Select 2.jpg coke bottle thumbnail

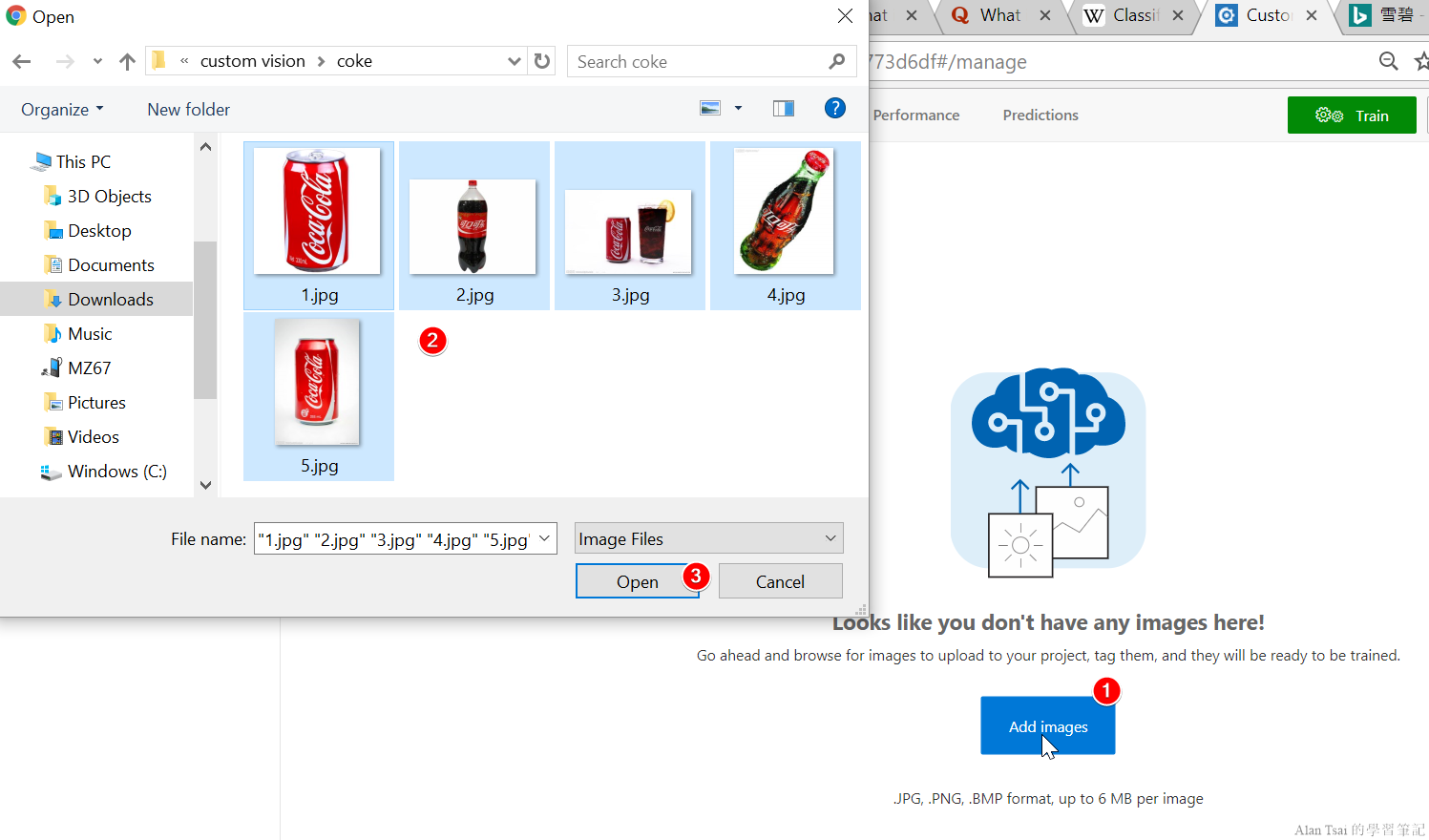click(474, 226)
